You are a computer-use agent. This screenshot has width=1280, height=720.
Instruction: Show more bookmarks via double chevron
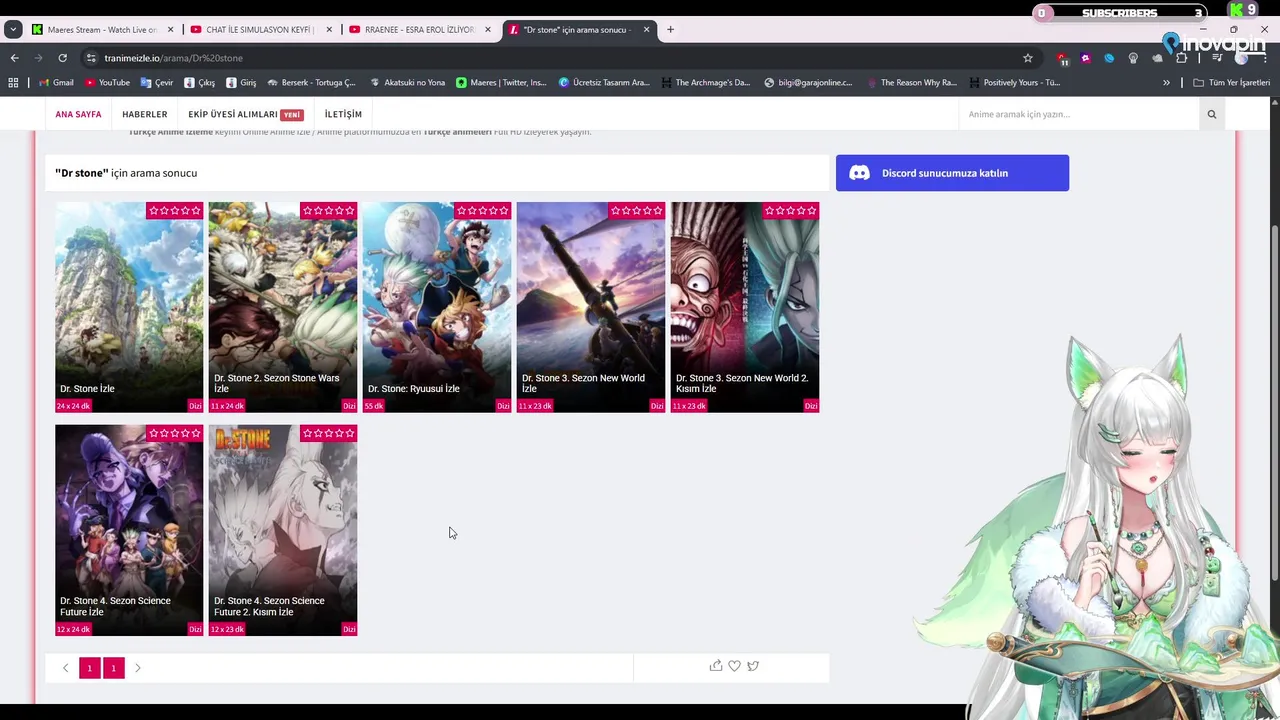1166,83
